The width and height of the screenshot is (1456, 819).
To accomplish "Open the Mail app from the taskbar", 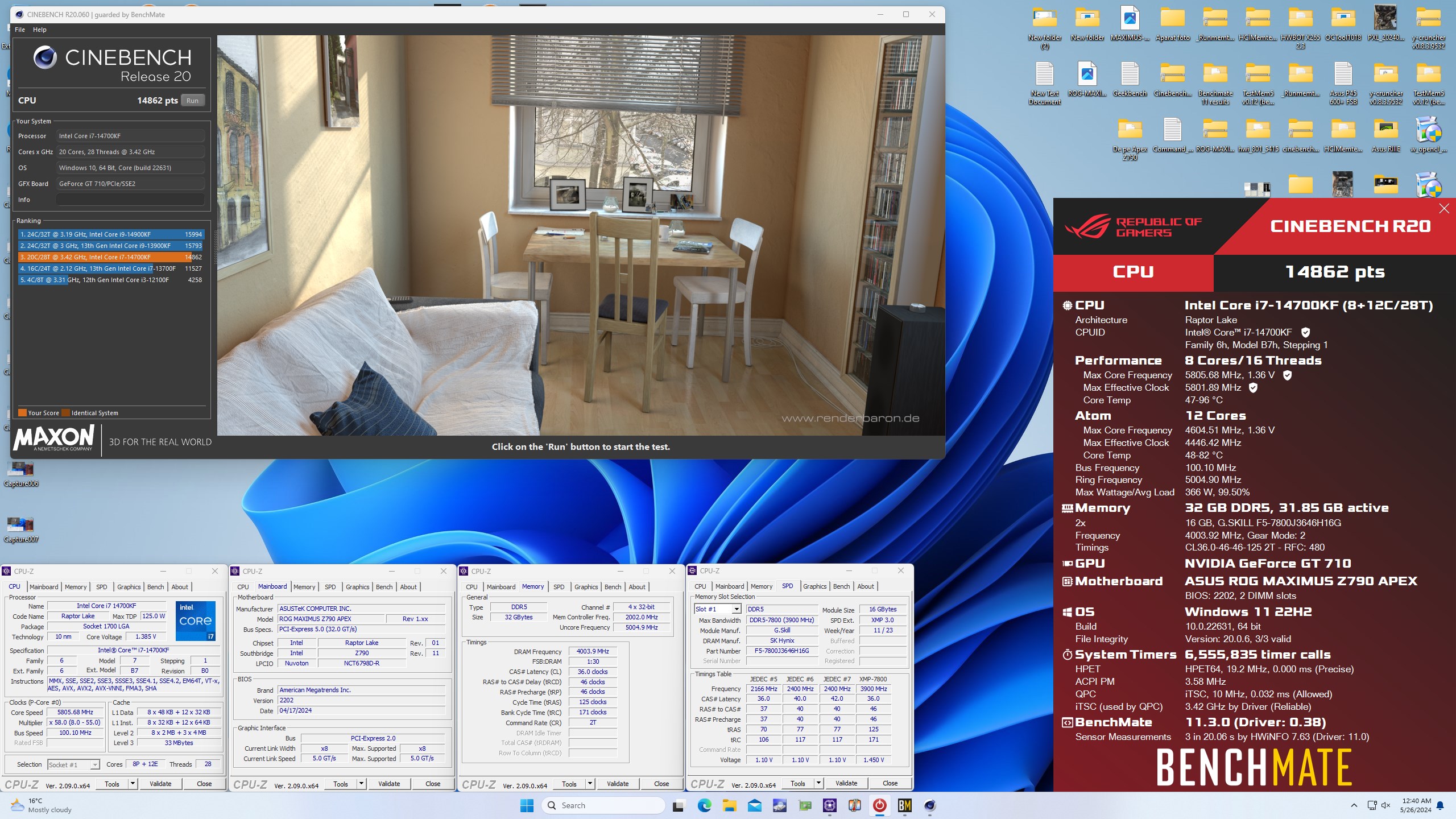I will pos(754,805).
